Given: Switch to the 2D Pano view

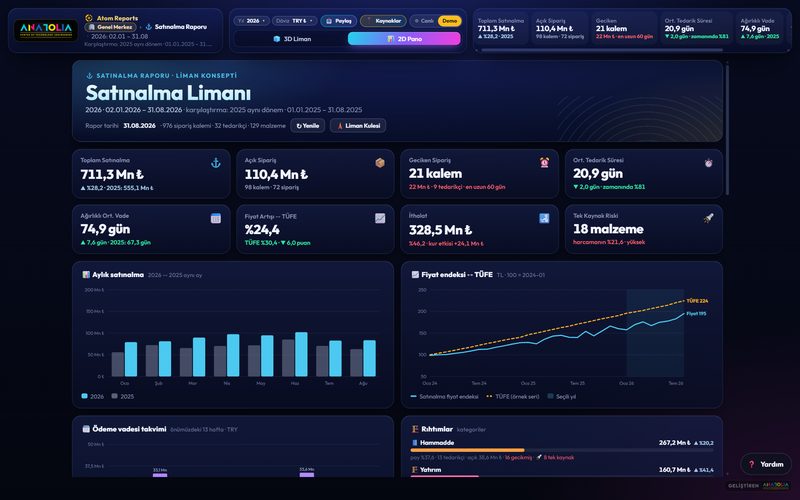Looking at the screenshot, I should (x=404, y=39).
